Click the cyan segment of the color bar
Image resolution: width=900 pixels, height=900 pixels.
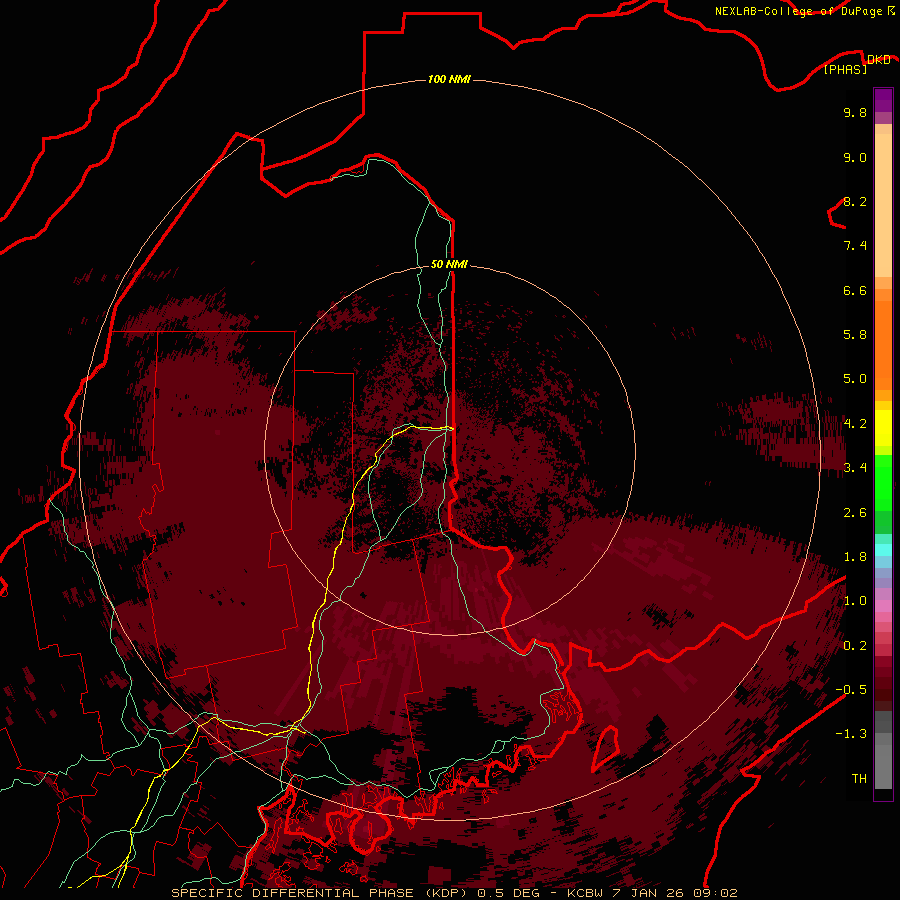(x=883, y=550)
